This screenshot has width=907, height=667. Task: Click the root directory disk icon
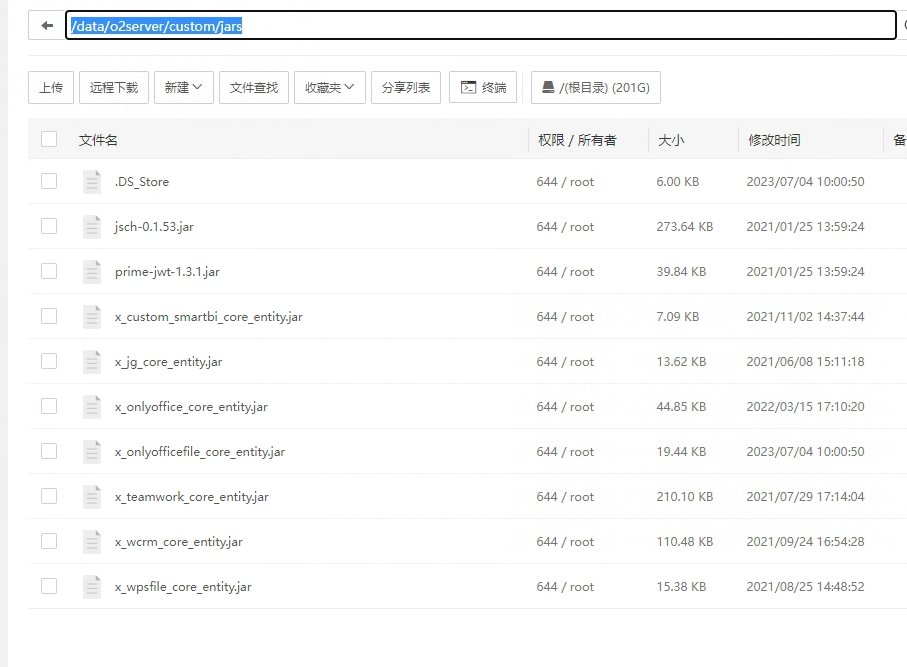tap(548, 88)
